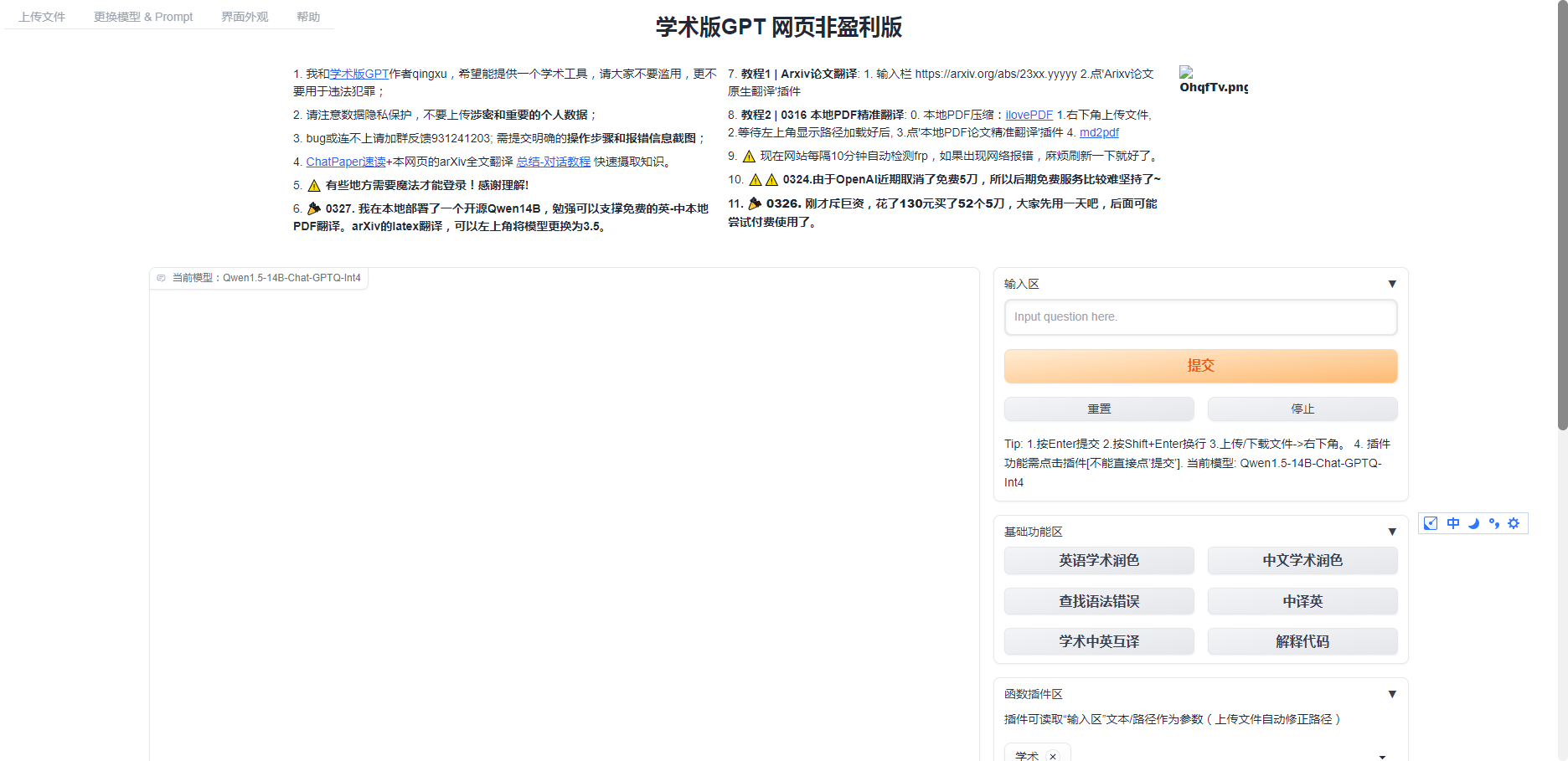
Task: Toggle the Chinese punctuation mode icon
Action: tap(1493, 523)
